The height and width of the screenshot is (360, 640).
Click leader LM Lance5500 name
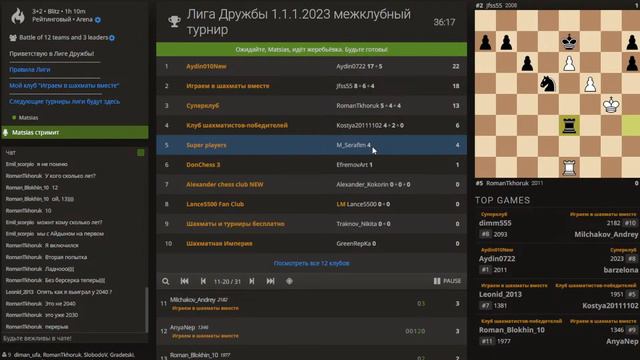(356, 204)
